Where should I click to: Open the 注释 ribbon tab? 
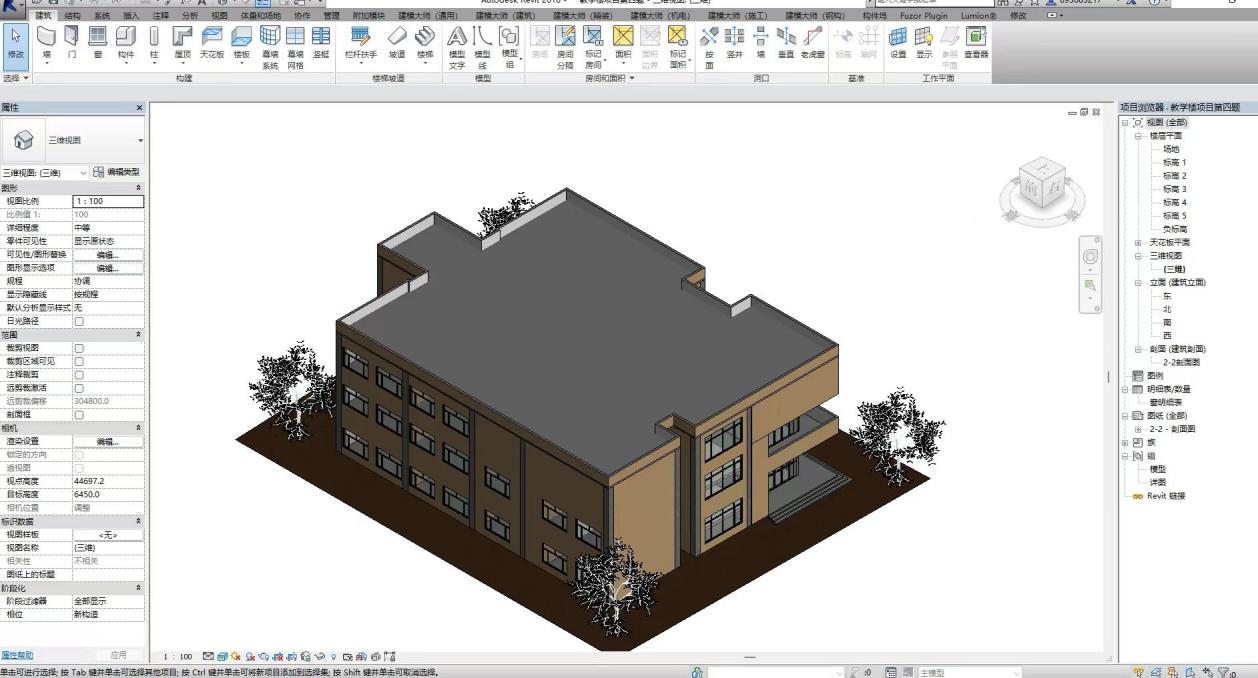160,16
